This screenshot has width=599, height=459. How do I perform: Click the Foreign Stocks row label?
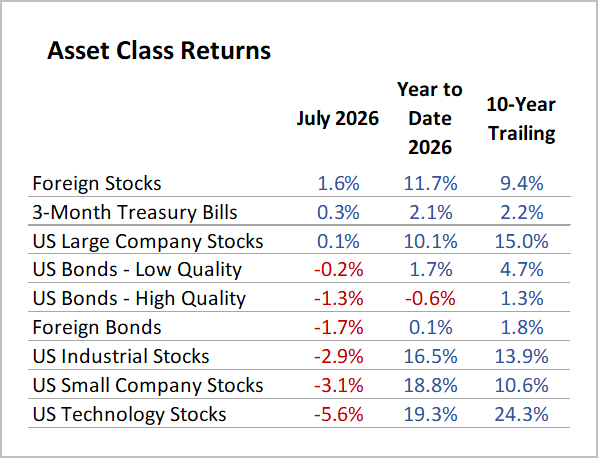[97, 183]
